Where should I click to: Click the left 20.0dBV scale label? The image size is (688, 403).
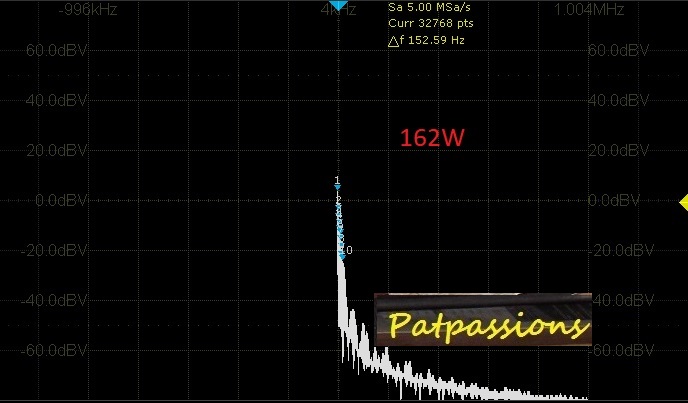click(x=47, y=150)
